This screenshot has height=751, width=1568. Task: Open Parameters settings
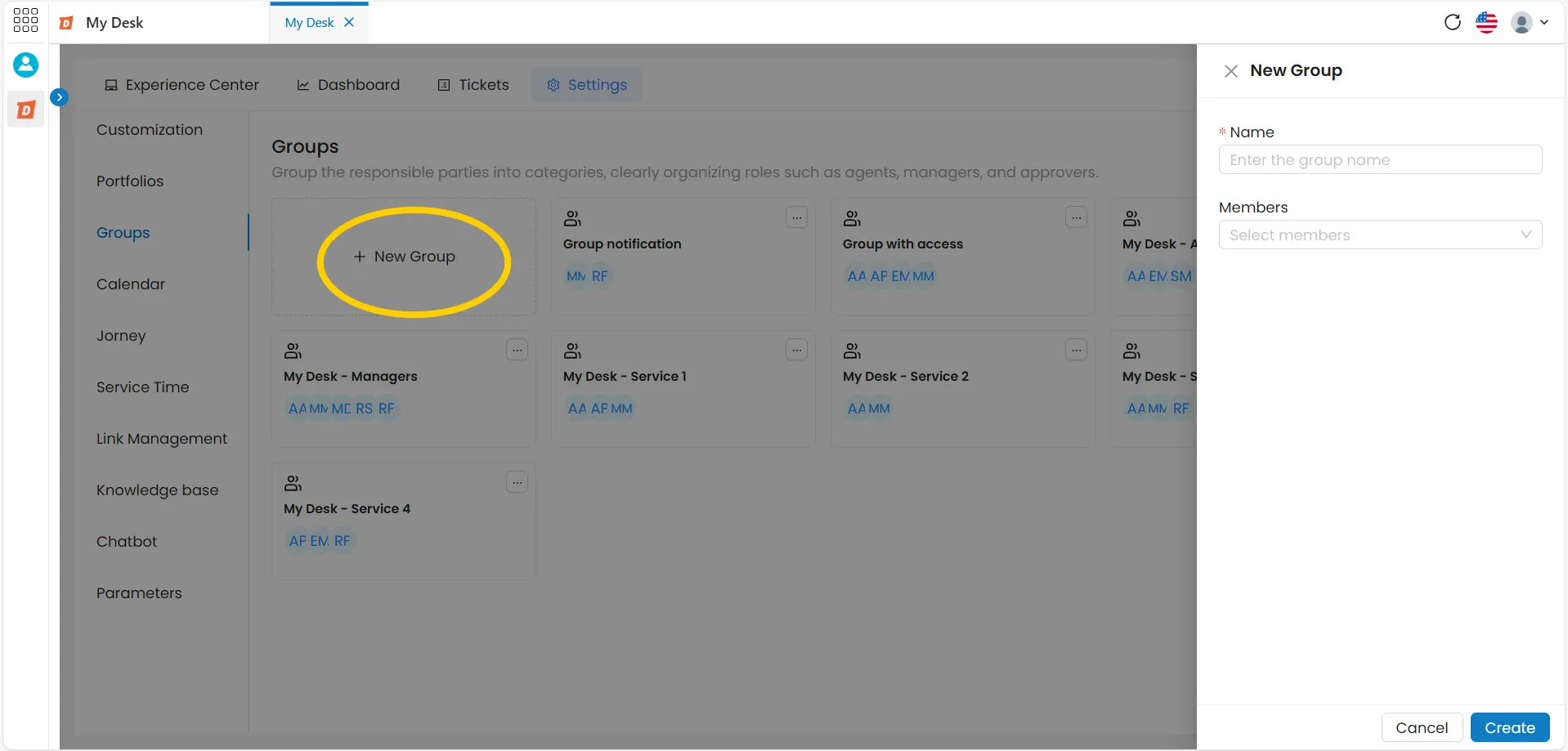(x=139, y=593)
